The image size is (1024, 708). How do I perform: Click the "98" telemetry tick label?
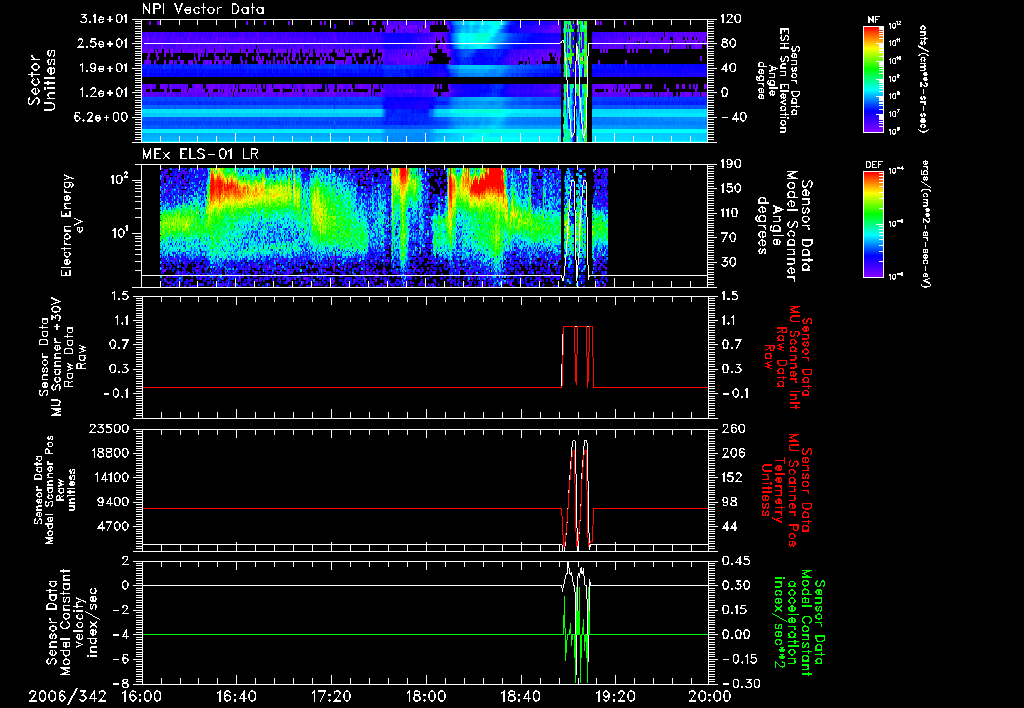click(x=729, y=502)
